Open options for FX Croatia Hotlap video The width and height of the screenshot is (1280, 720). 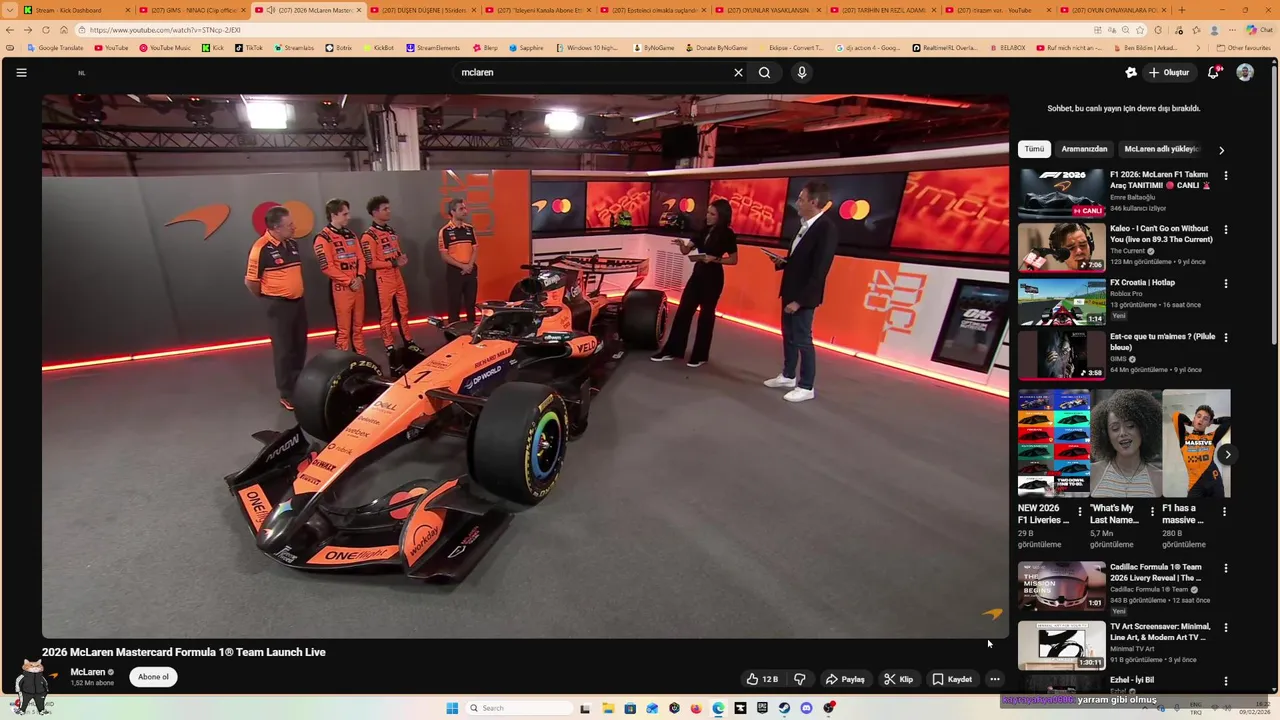point(1226,283)
